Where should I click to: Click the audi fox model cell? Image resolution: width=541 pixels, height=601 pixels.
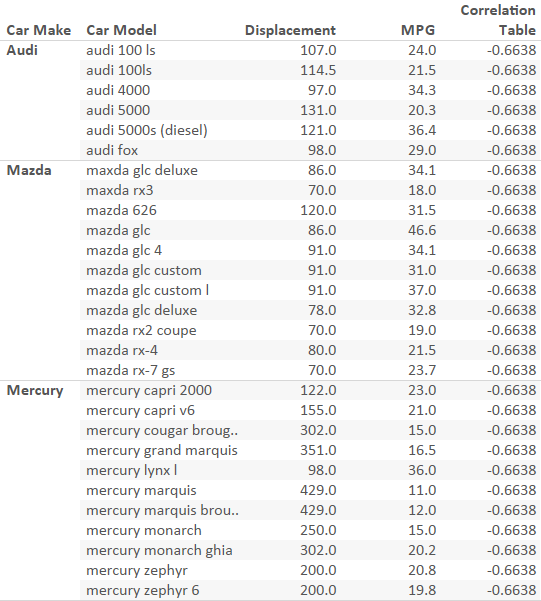(112, 150)
